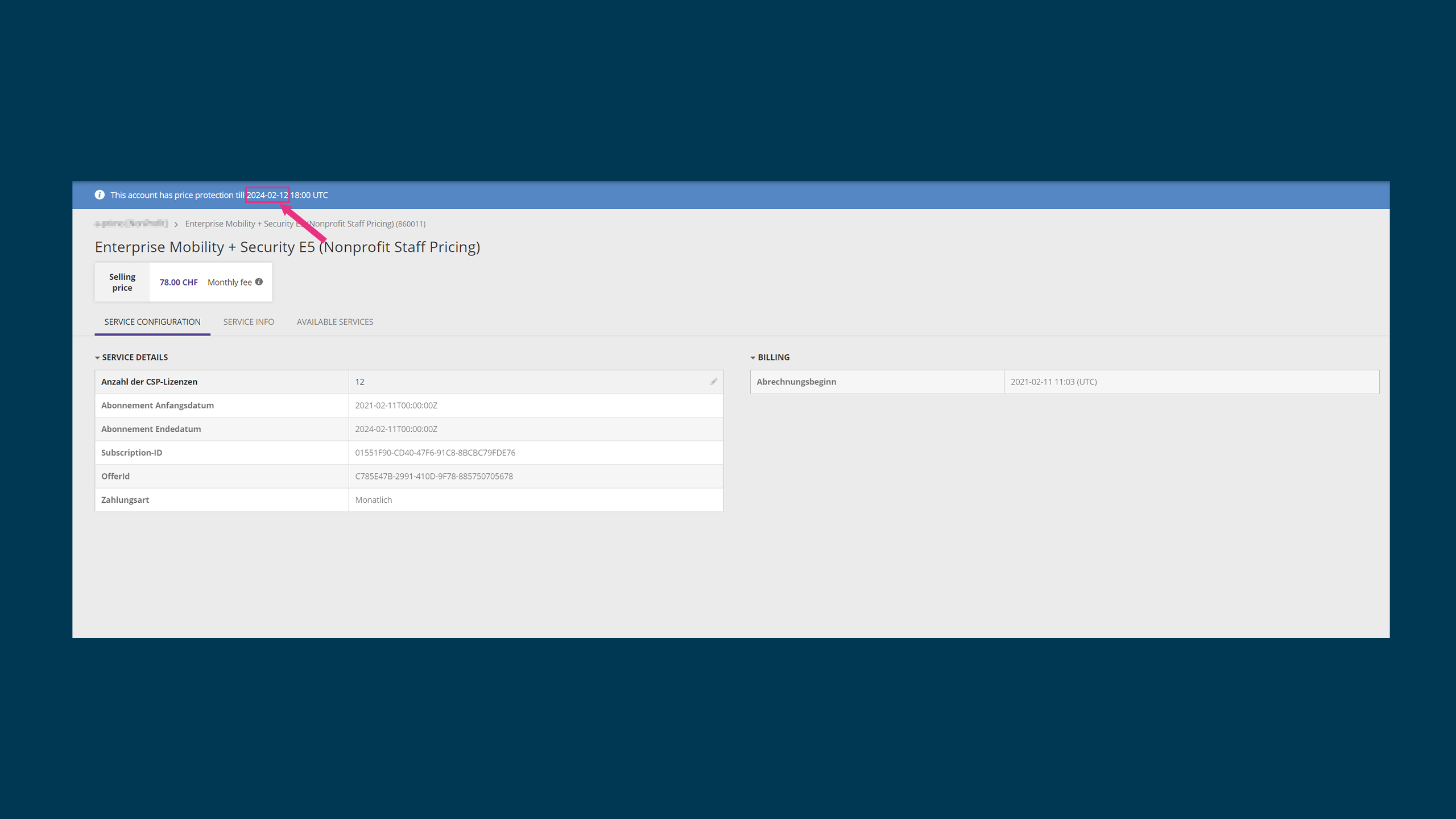Click the Subscription-ID value

pyautogui.click(x=435, y=453)
